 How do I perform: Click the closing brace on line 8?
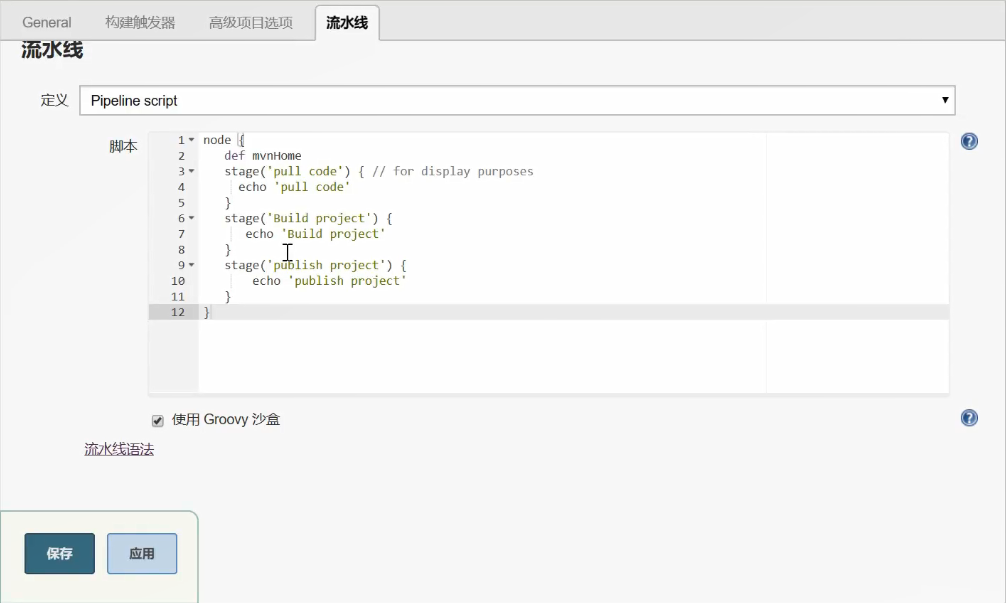coord(228,250)
